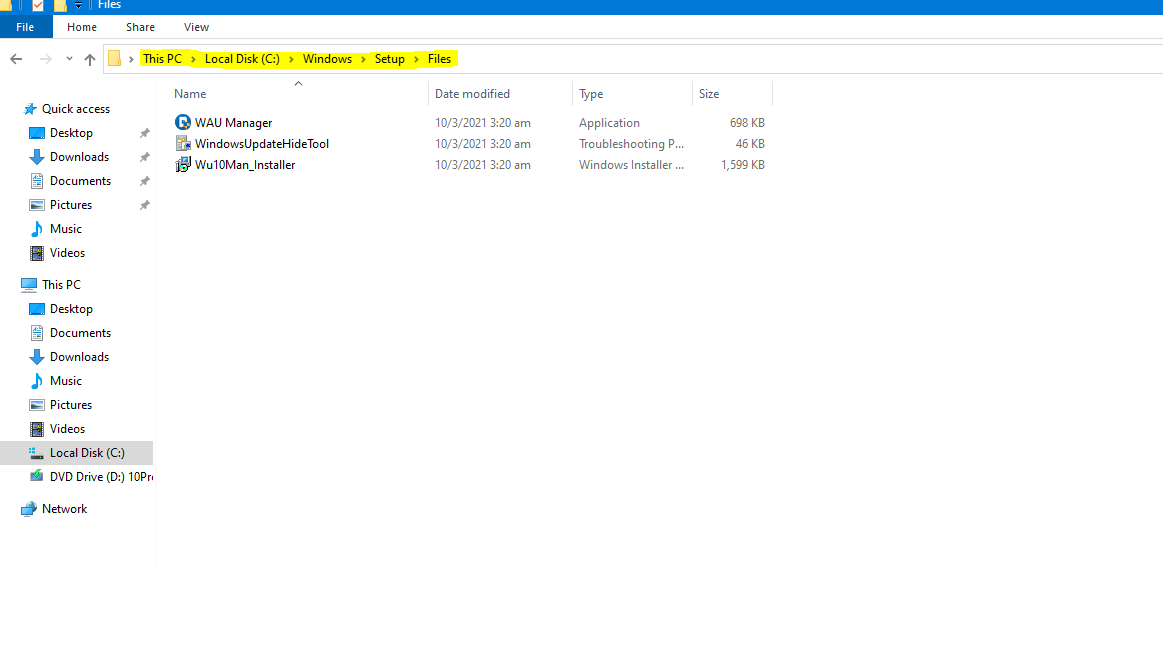Click the Quick access star icon
This screenshot has width=1163, height=648.
30,109
